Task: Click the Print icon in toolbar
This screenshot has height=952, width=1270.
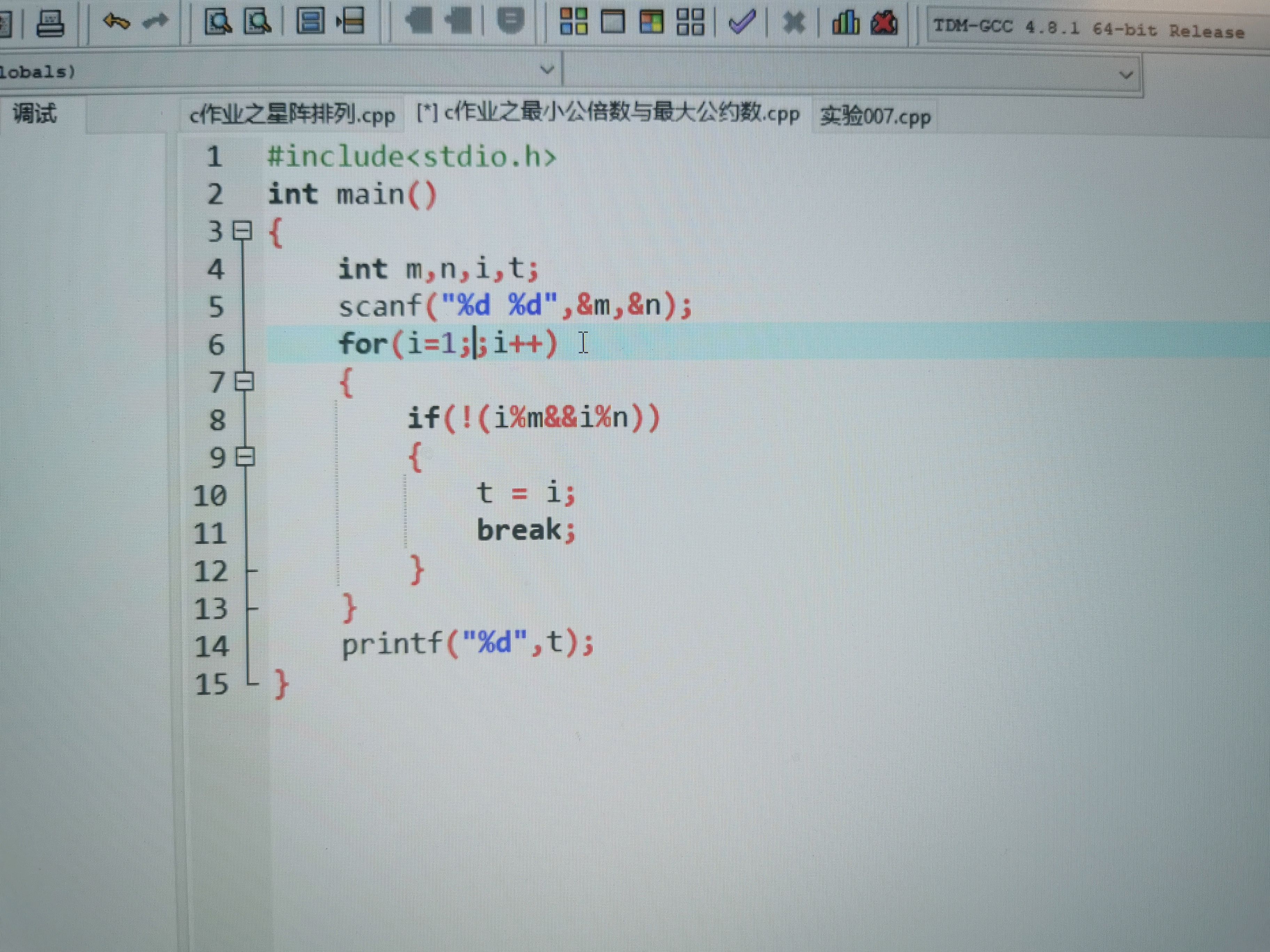Action: click(x=50, y=24)
